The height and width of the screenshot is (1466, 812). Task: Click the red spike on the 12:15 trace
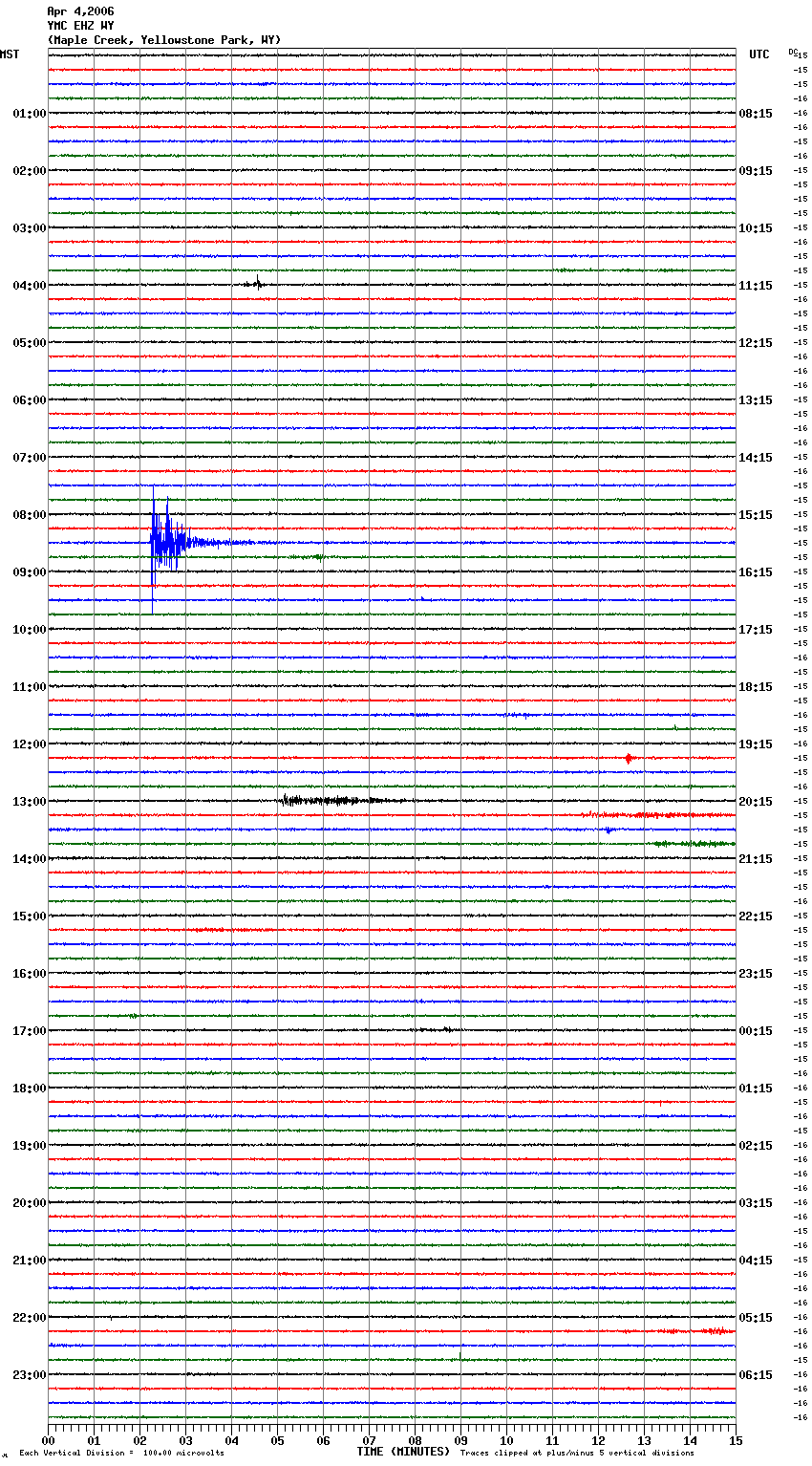click(629, 758)
